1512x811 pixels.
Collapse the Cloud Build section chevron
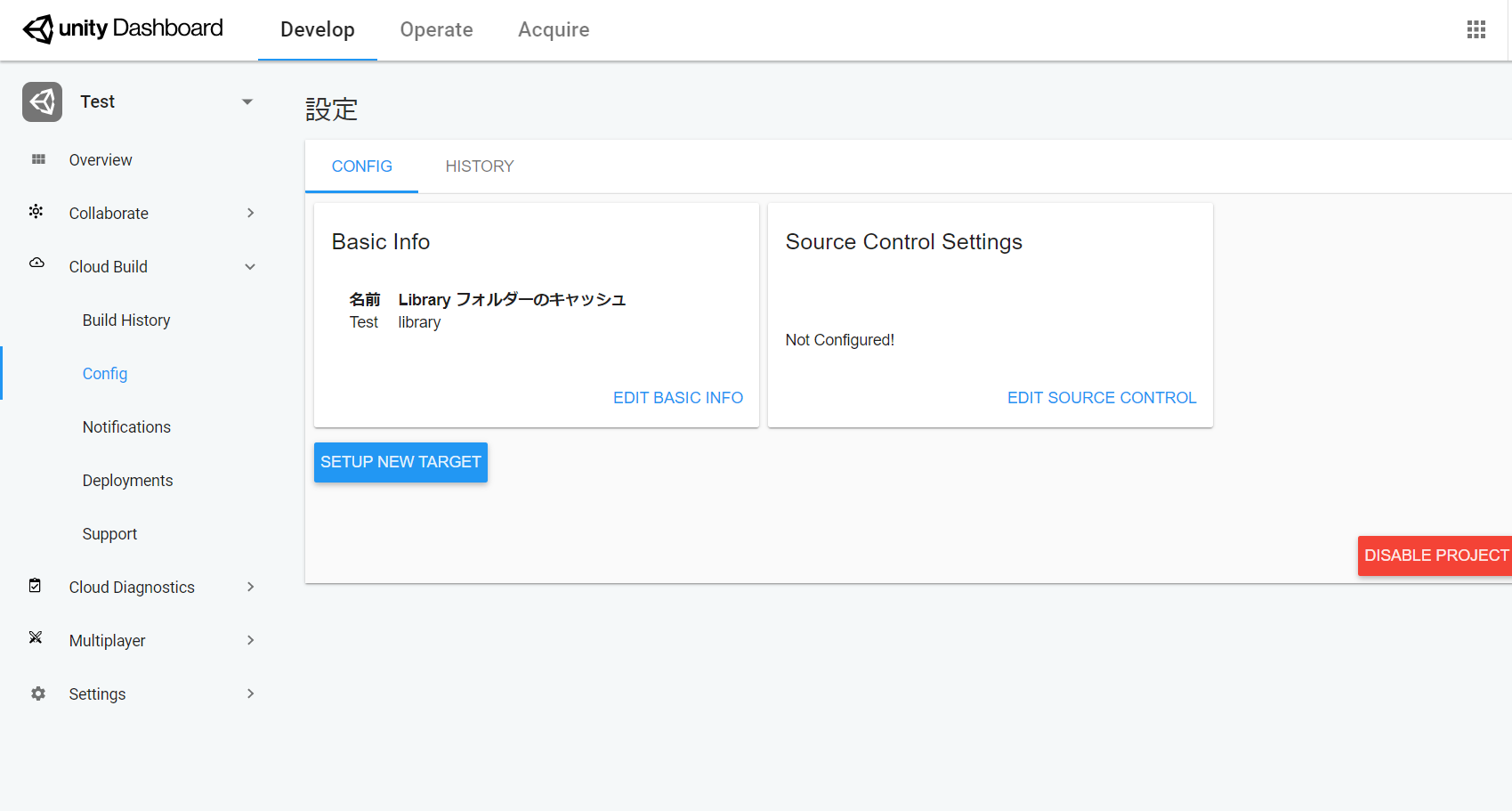tap(251, 266)
